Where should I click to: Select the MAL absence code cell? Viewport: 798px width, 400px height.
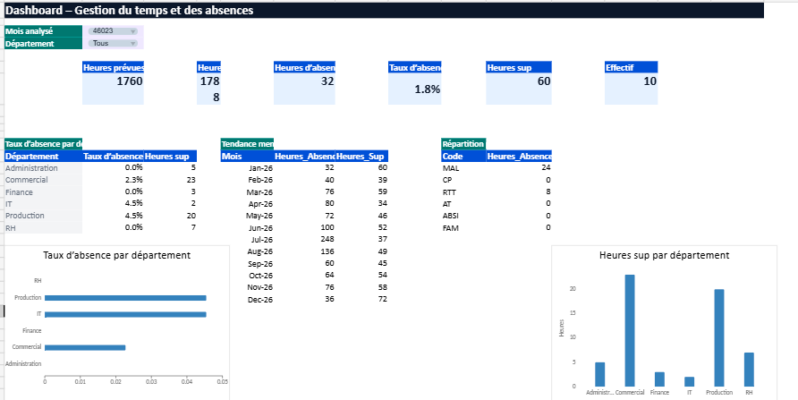point(464,168)
